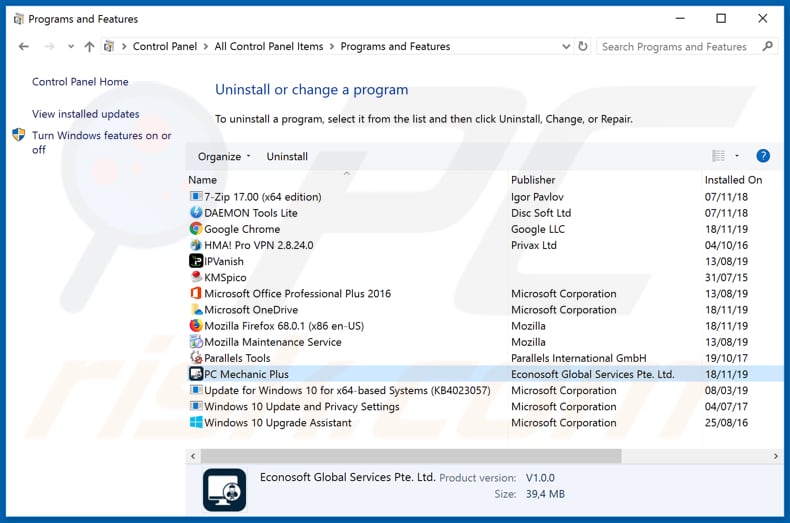The width and height of the screenshot is (790, 523).
Task: Click the large PC Mechanic Plus details icon
Action: tap(224, 490)
